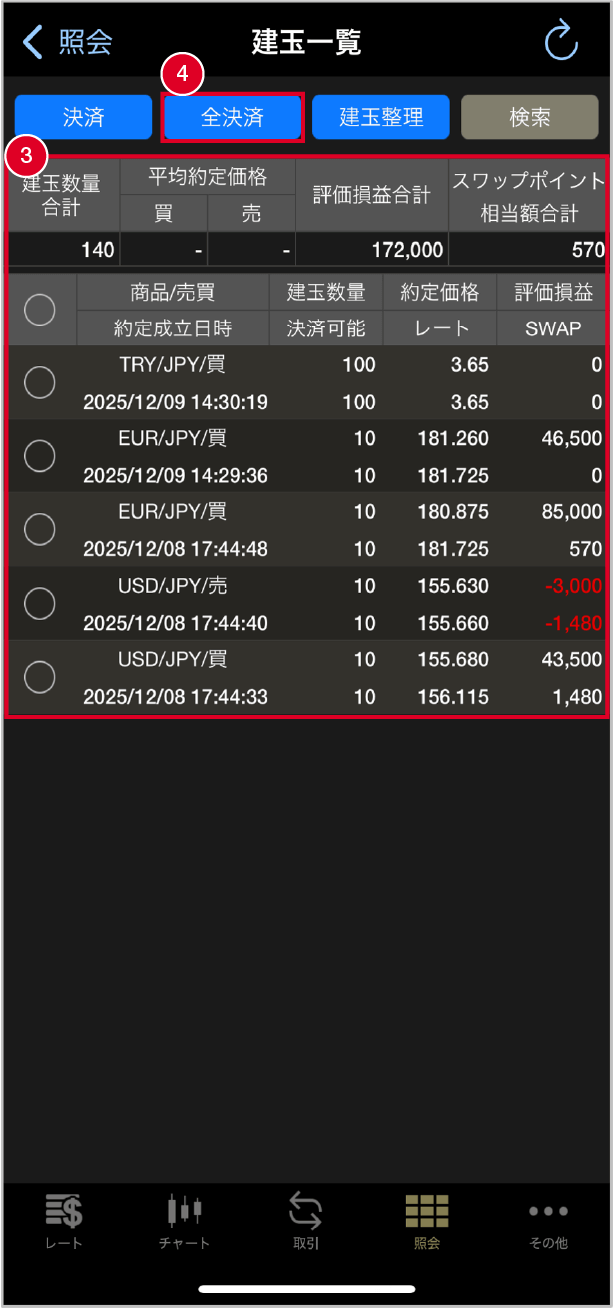
Task: Select the EUR/JPY 180.875 position radio
Action: coord(40,529)
